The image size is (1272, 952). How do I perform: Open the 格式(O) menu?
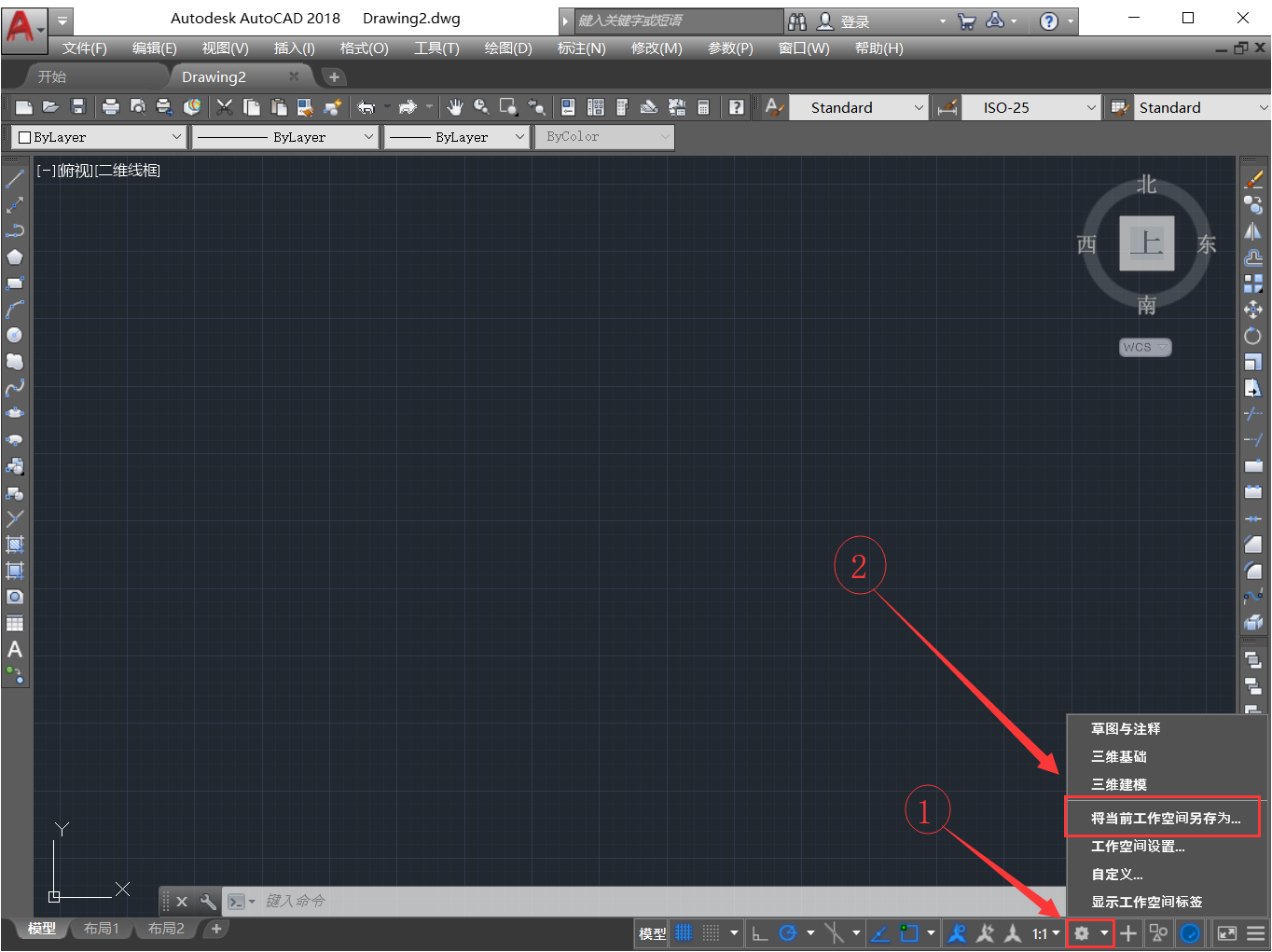coord(364,48)
